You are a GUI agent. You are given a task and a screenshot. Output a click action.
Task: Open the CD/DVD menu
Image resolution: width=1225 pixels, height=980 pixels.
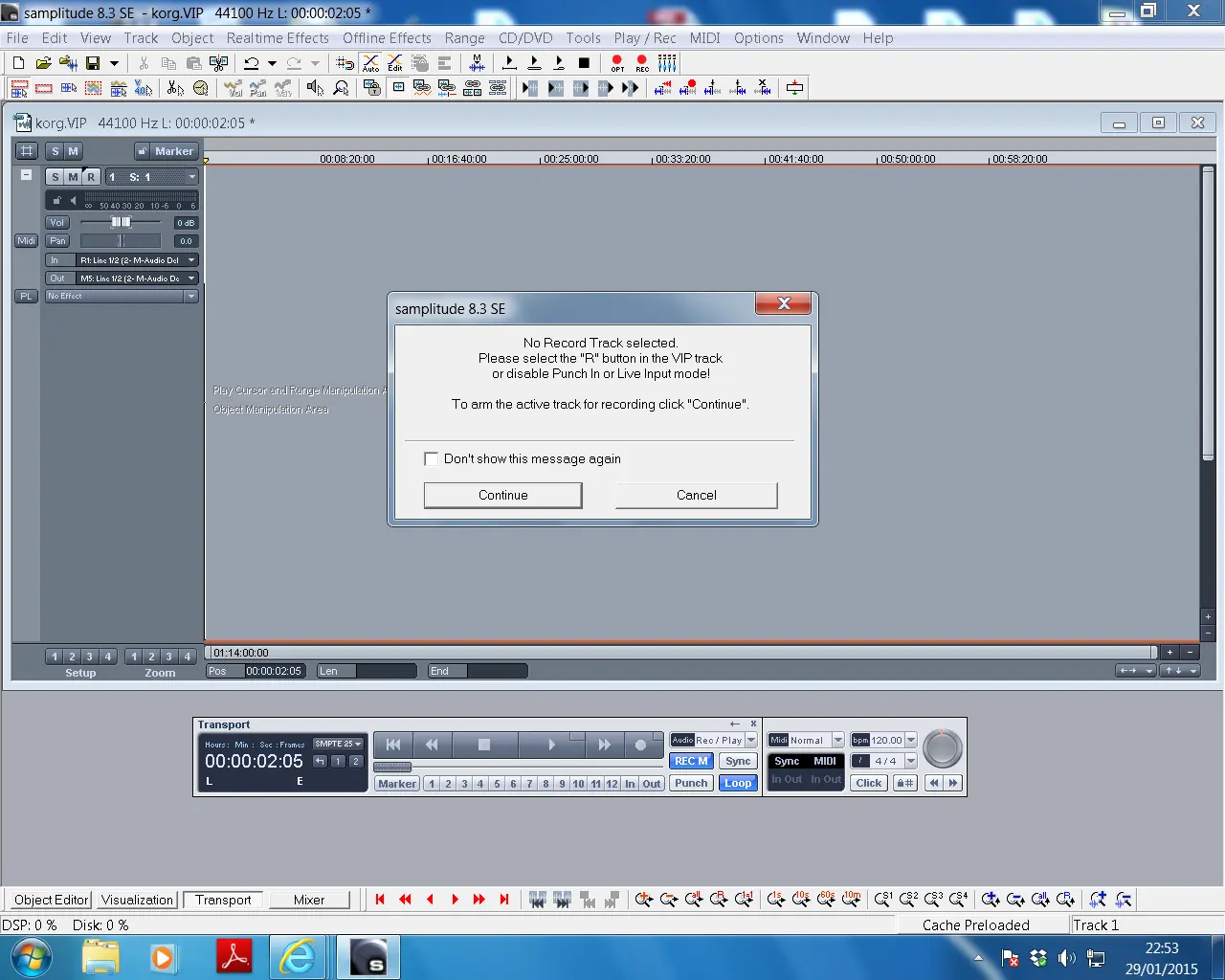point(525,38)
